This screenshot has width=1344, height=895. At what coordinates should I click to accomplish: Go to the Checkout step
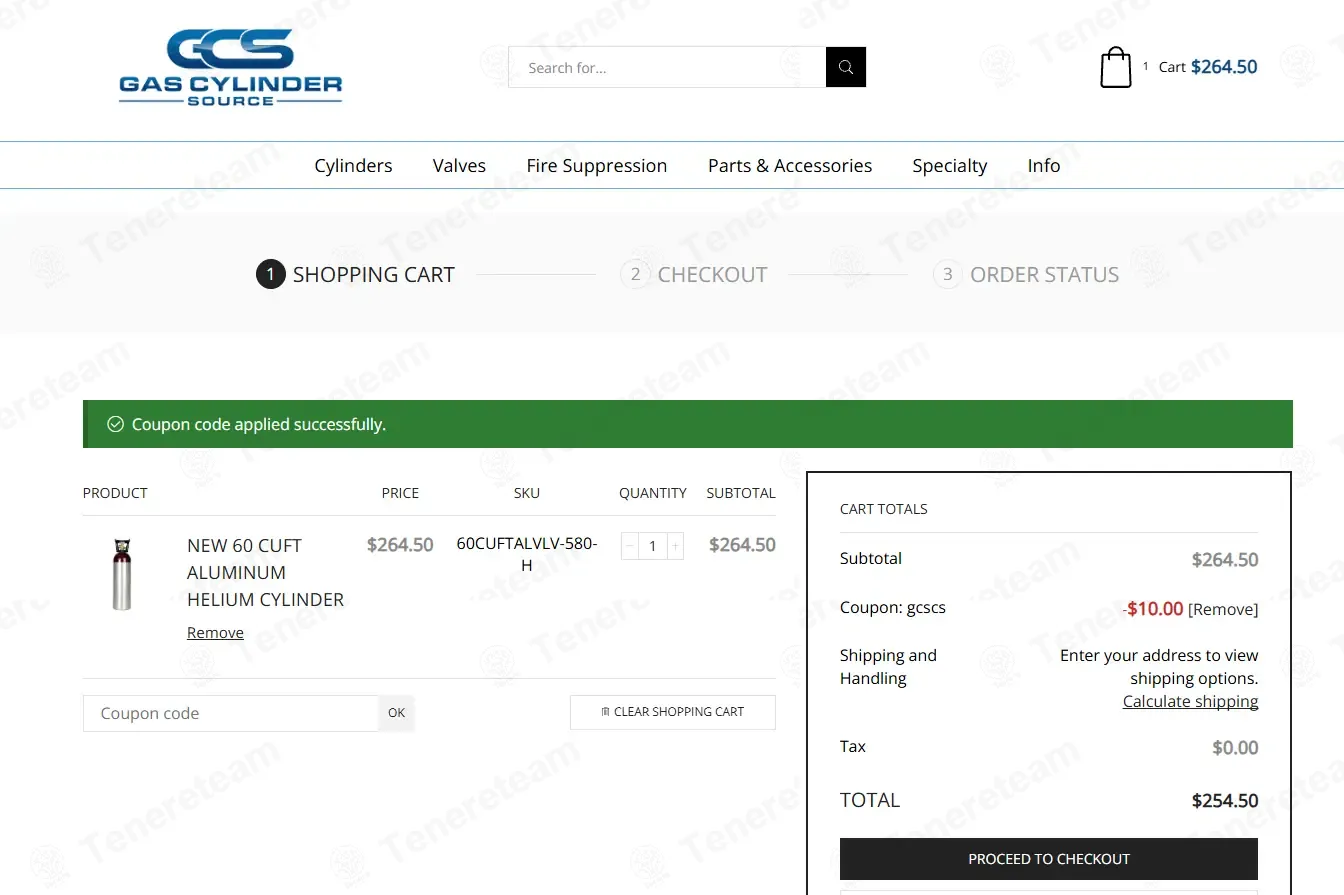(x=694, y=274)
